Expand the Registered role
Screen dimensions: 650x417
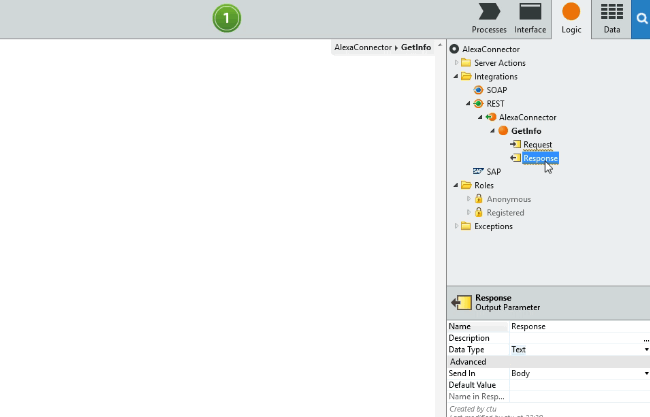click(468, 213)
